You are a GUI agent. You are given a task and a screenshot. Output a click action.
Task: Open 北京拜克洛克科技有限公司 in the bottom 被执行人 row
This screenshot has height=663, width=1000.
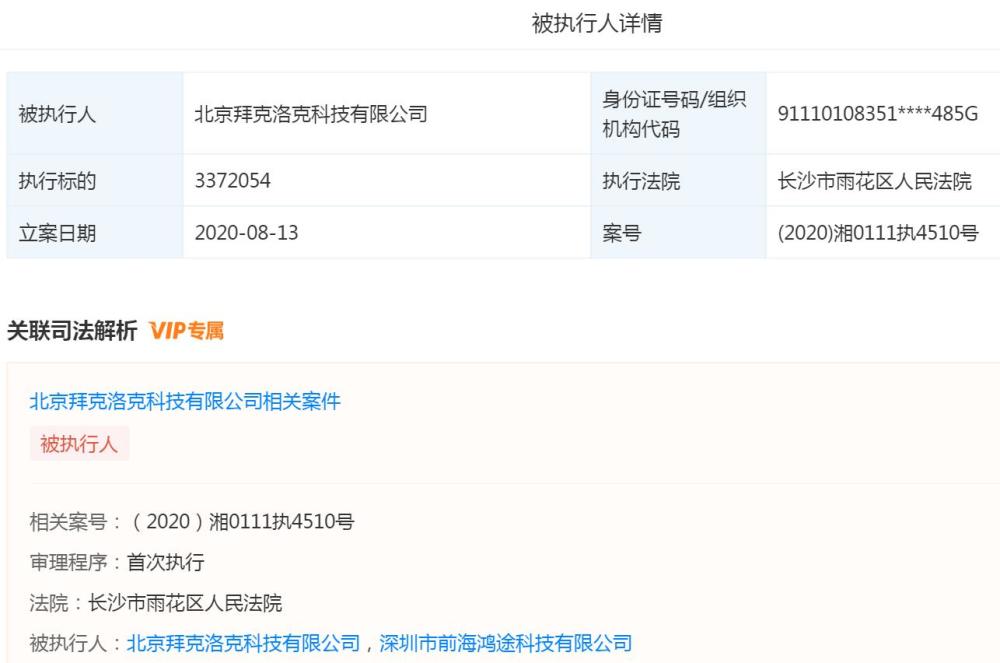(x=244, y=643)
